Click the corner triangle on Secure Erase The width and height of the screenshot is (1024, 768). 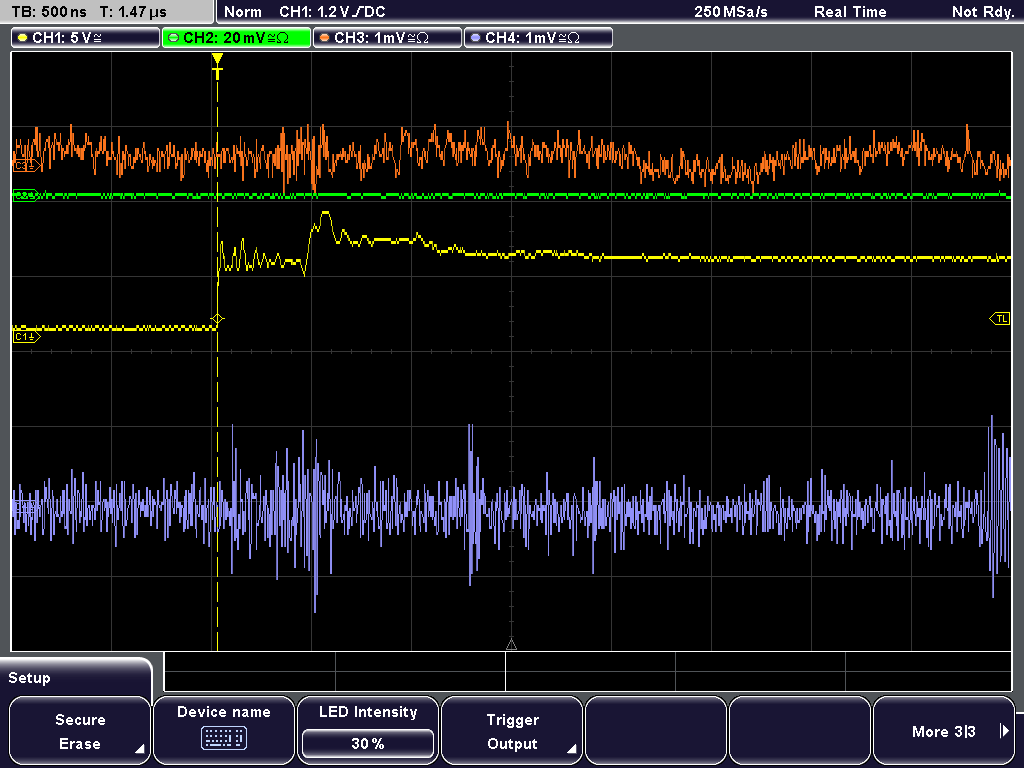(140, 749)
